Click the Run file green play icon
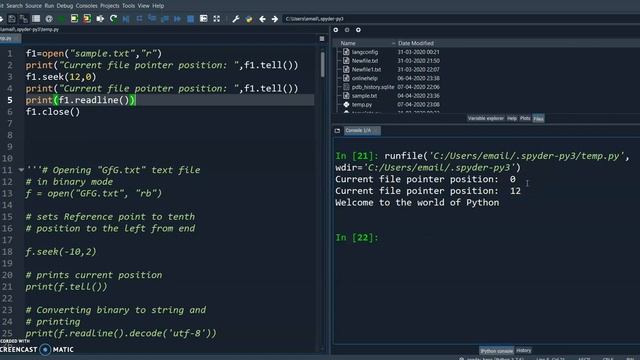This screenshot has height=360, width=640. click(x=62, y=19)
